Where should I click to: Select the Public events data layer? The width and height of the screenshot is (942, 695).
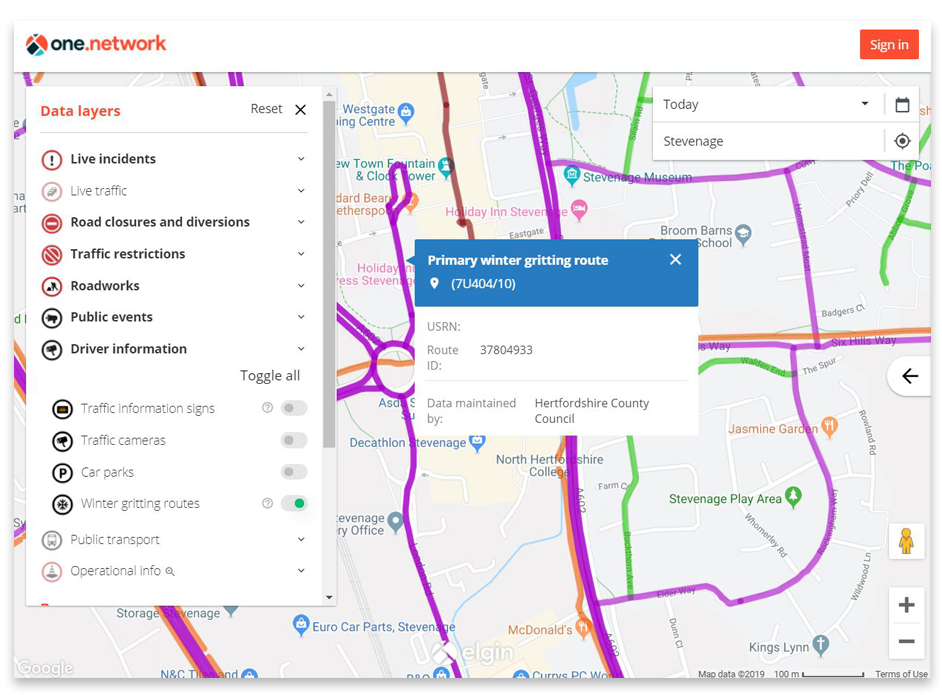tap(111, 317)
